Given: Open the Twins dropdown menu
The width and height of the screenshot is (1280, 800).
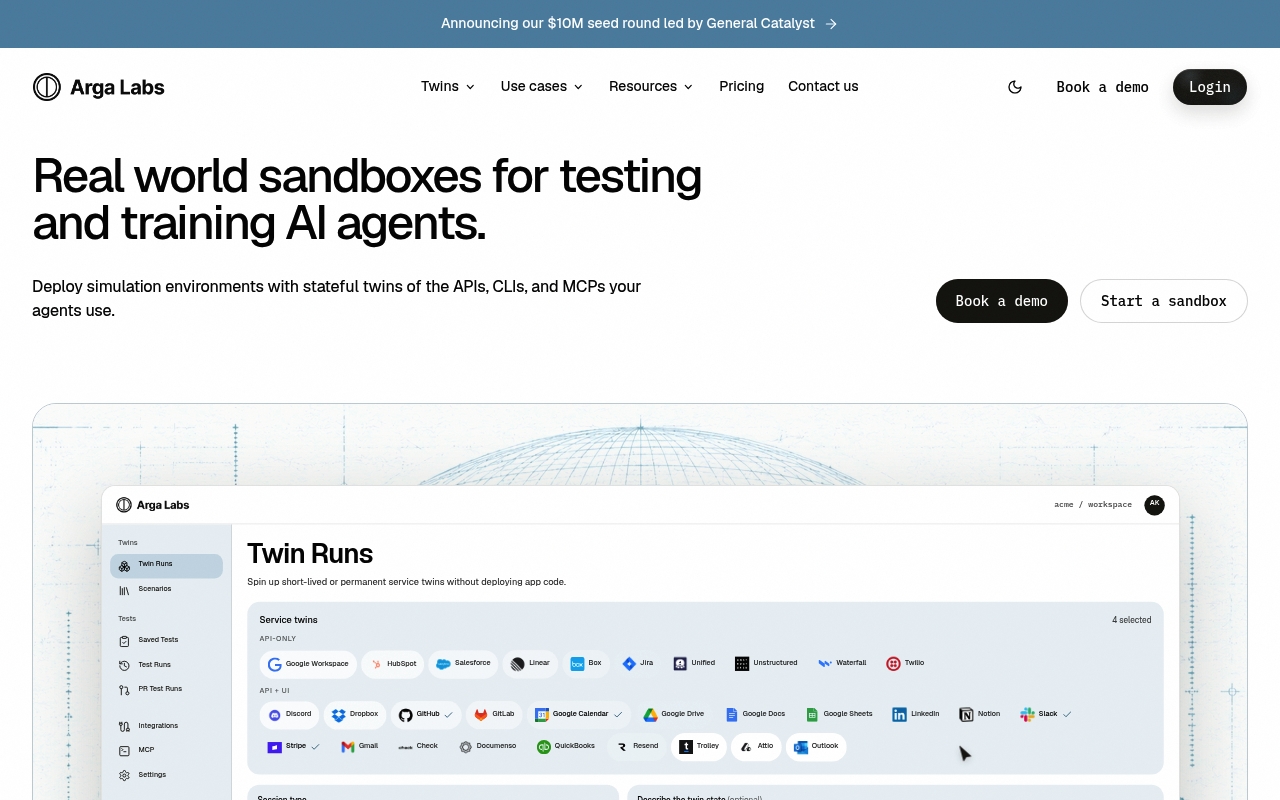Looking at the screenshot, I should click(x=448, y=86).
